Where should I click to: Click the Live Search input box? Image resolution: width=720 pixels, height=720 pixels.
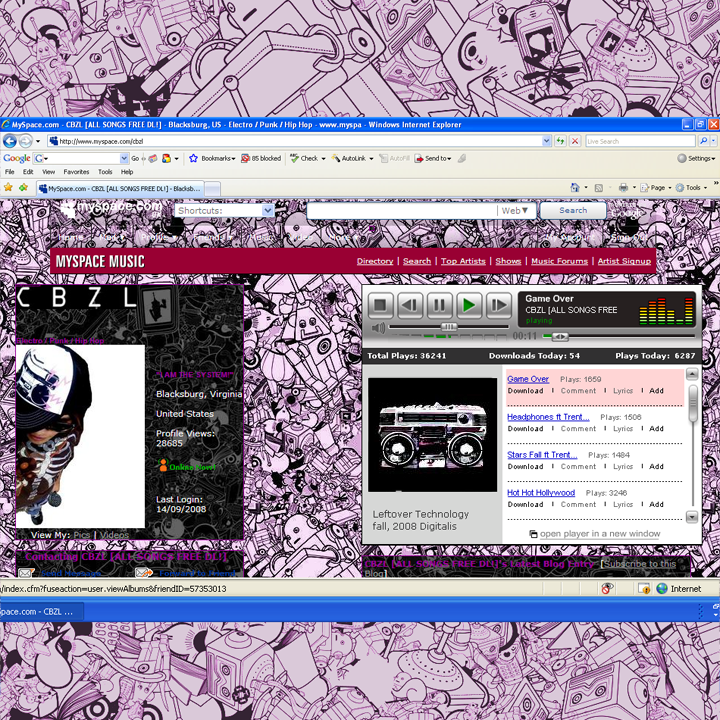[641, 141]
